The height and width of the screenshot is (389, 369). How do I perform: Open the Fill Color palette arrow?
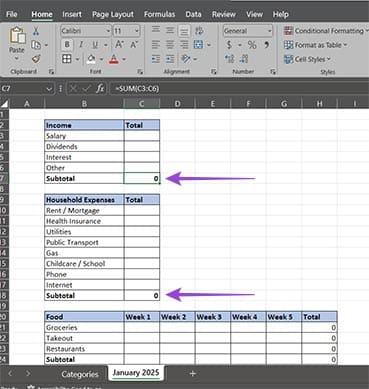point(101,59)
